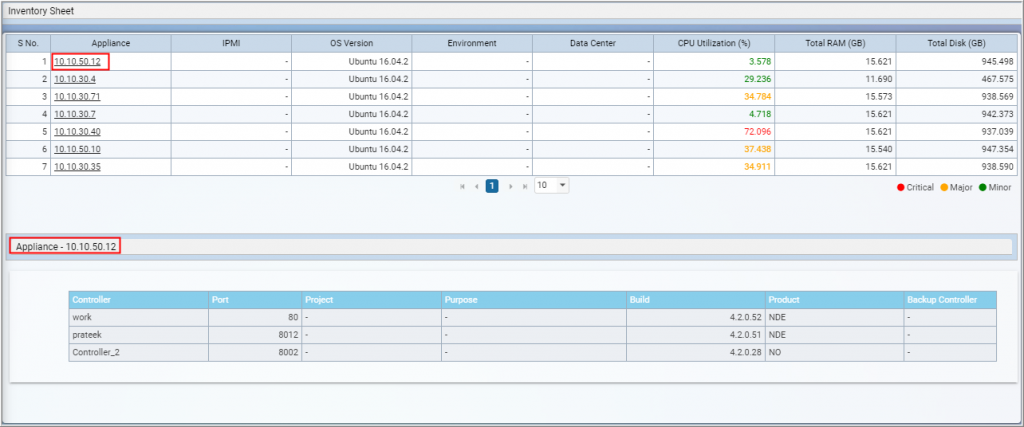This screenshot has width=1024, height=427.
Task: Open appliance 10.10.30.7 link
Action: click(74, 114)
